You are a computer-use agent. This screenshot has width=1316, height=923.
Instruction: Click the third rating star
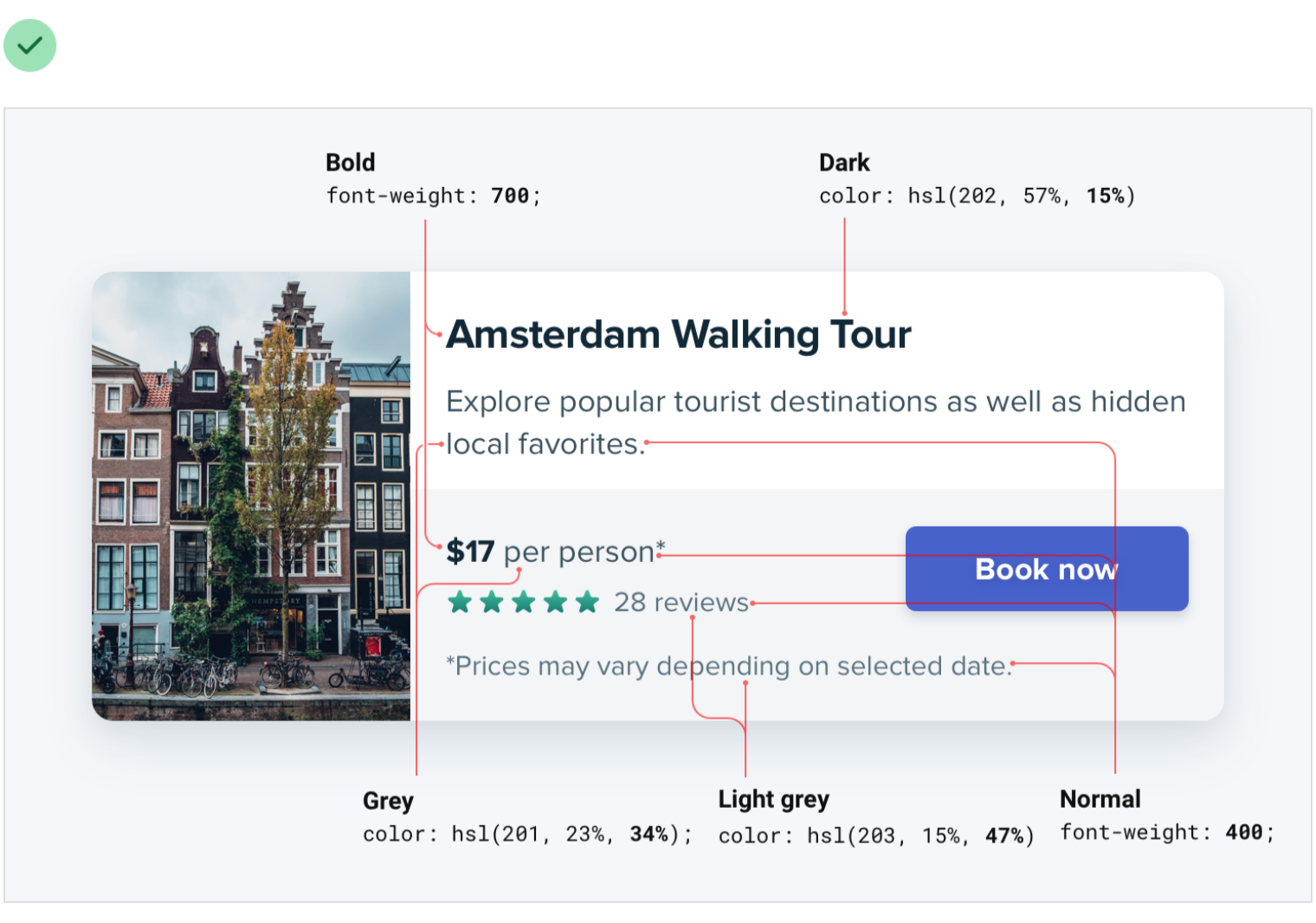tap(524, 602)
